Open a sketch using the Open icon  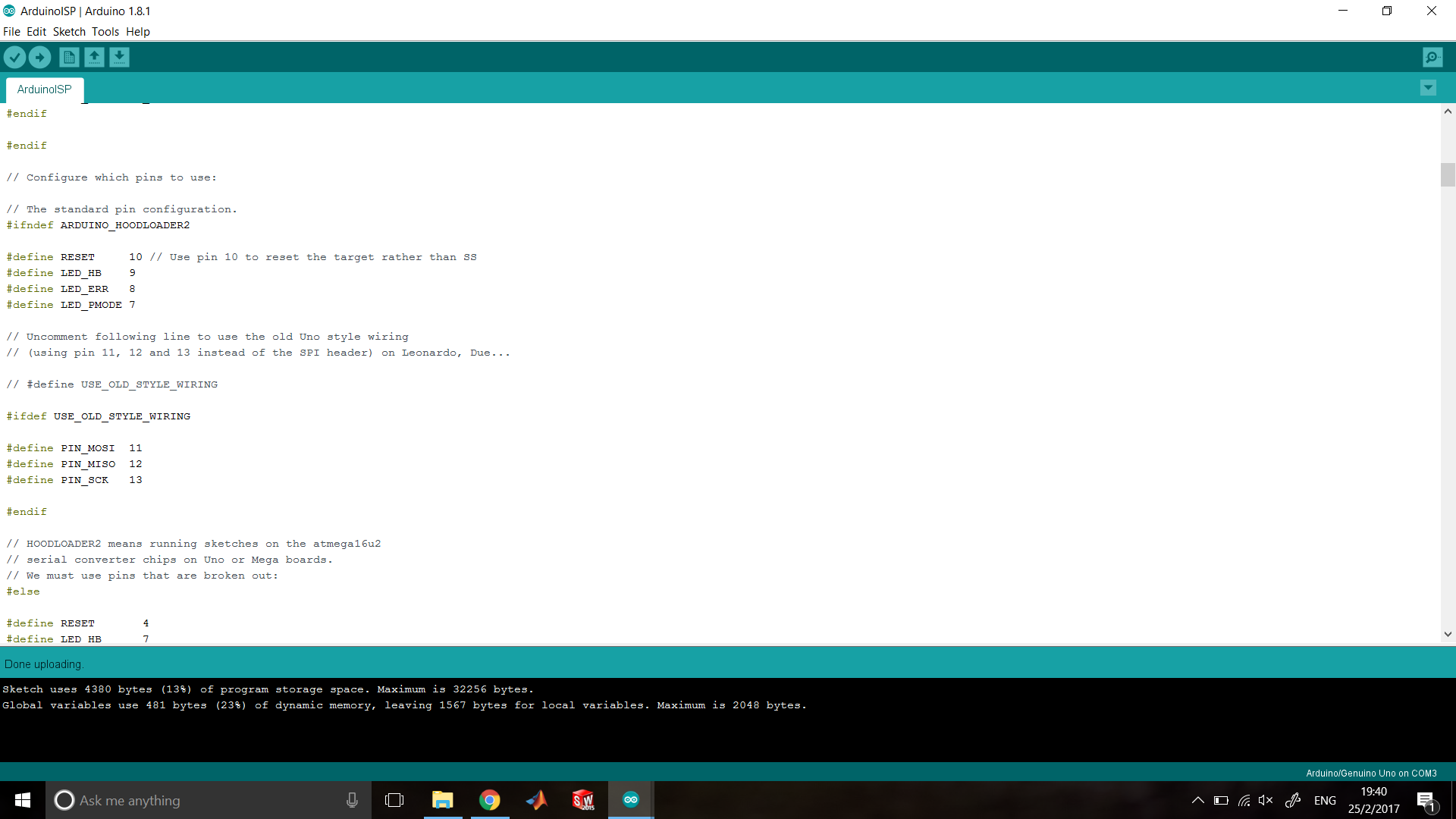(x=94, y=57)
